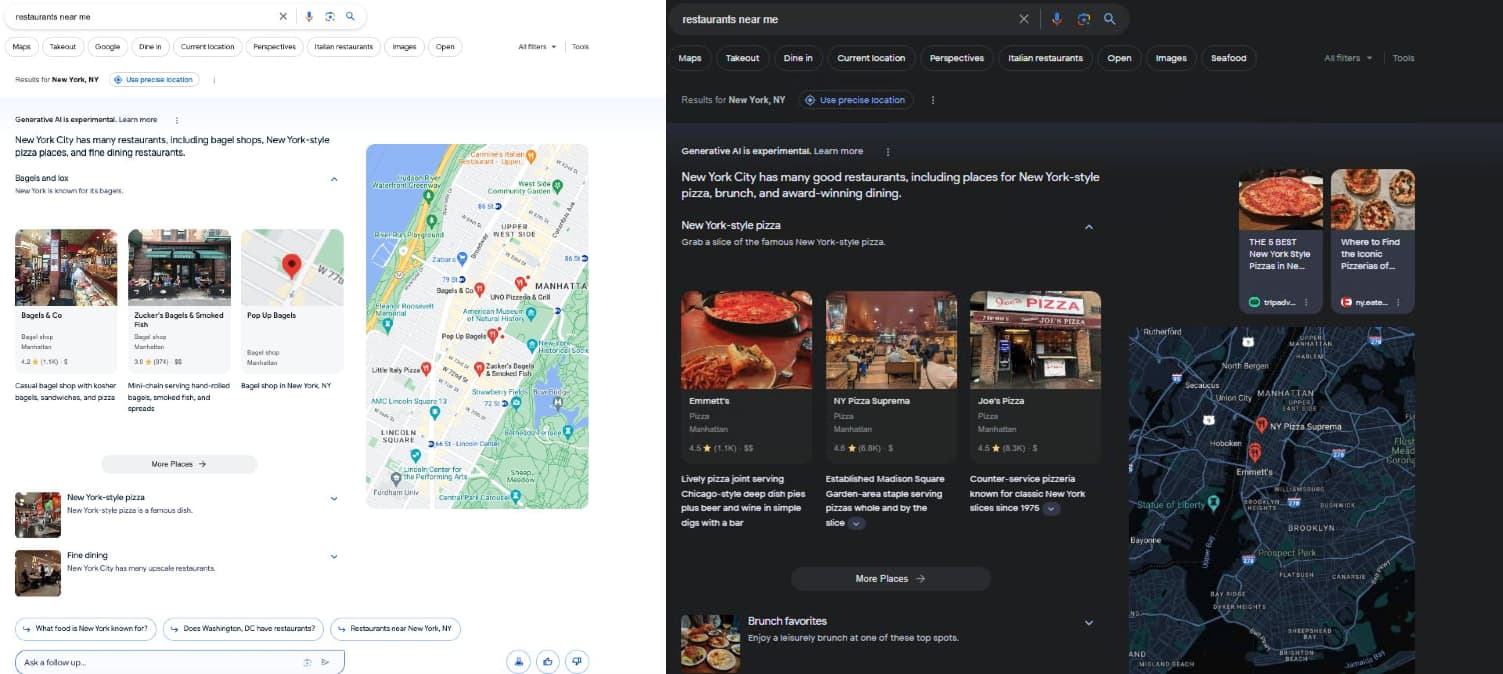
Task: Click the thumbs up feedback icon in light page
Action: (547, 661)
